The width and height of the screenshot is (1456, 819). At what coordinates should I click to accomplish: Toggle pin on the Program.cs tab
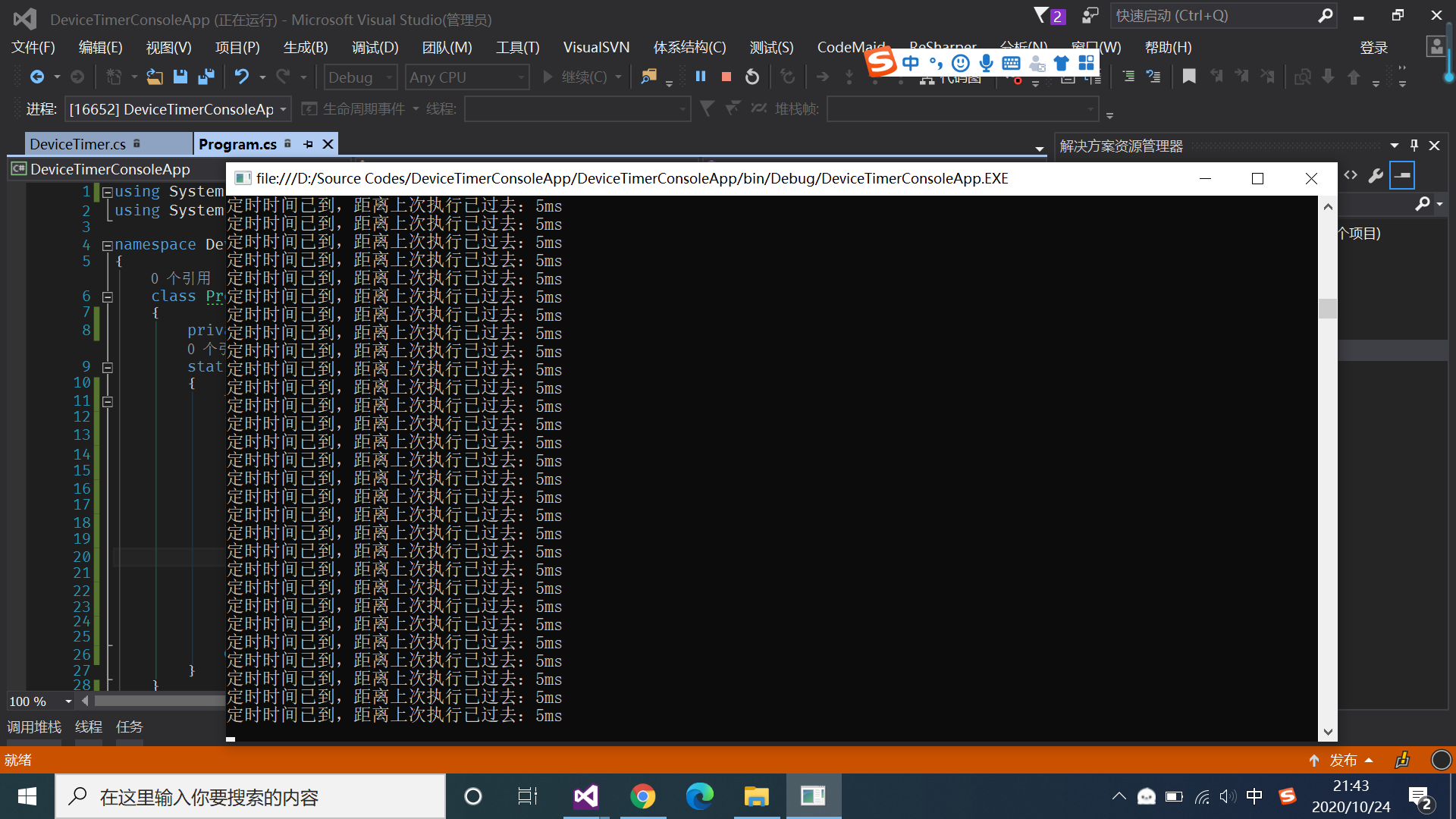pos(308,144)
